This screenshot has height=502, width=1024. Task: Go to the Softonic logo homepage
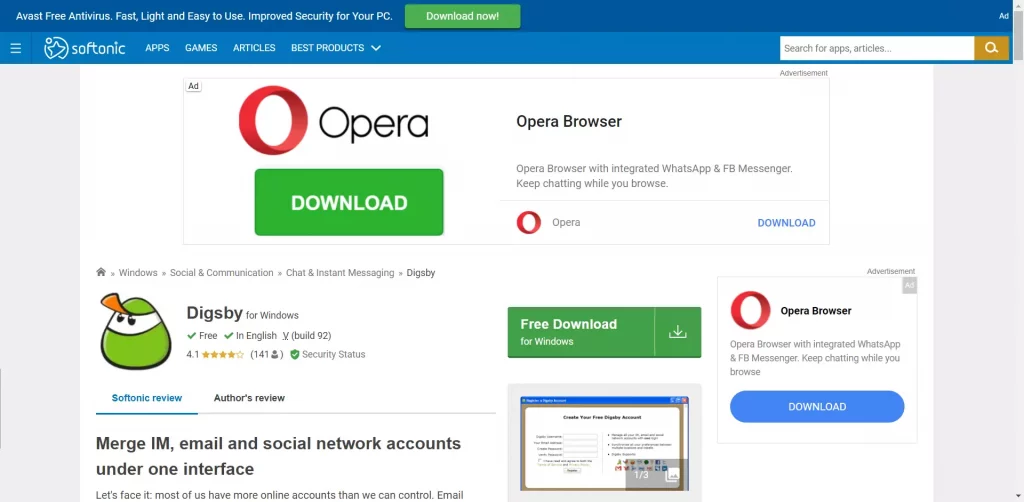click(84, 48)
